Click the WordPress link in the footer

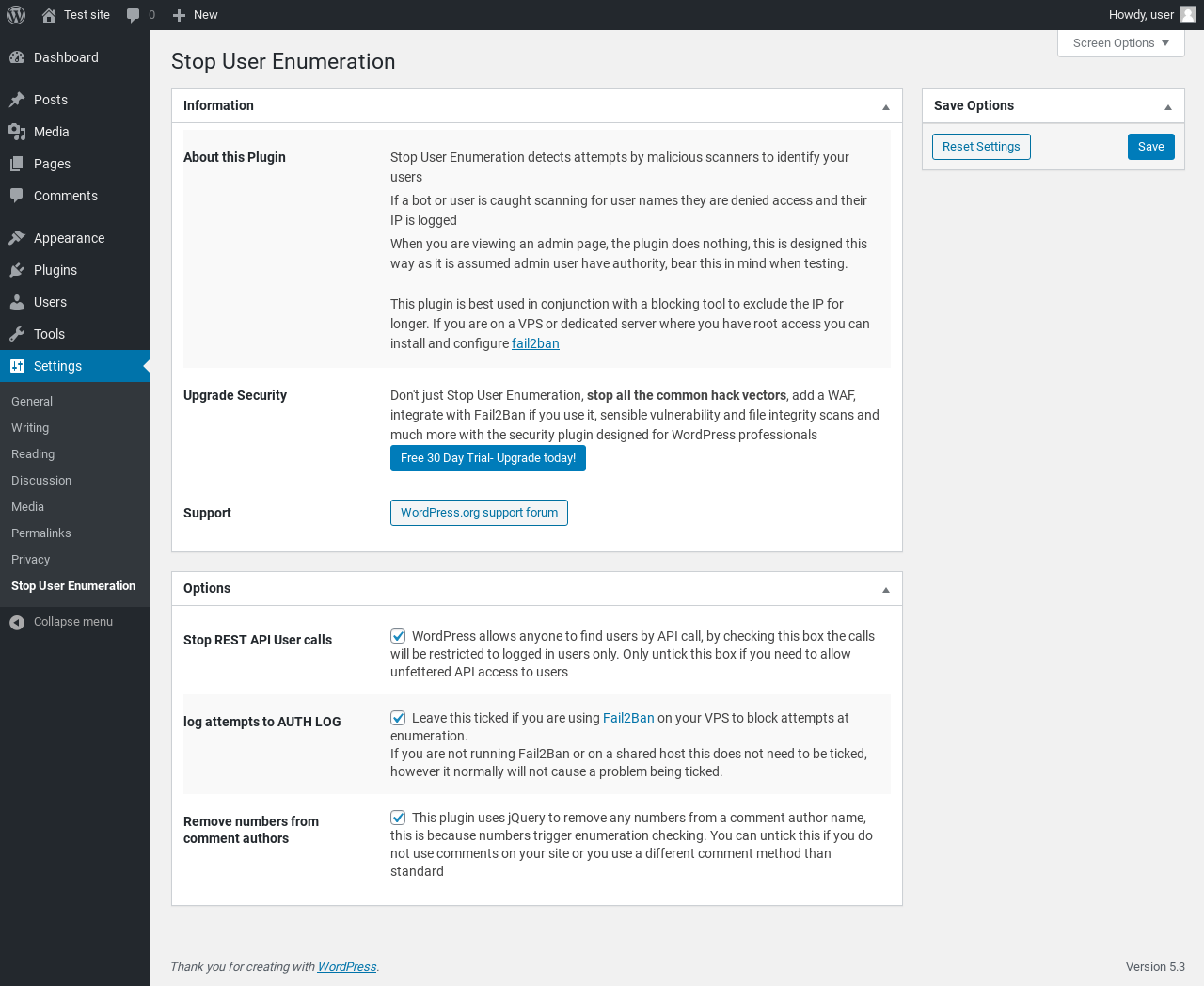point(347,967)
